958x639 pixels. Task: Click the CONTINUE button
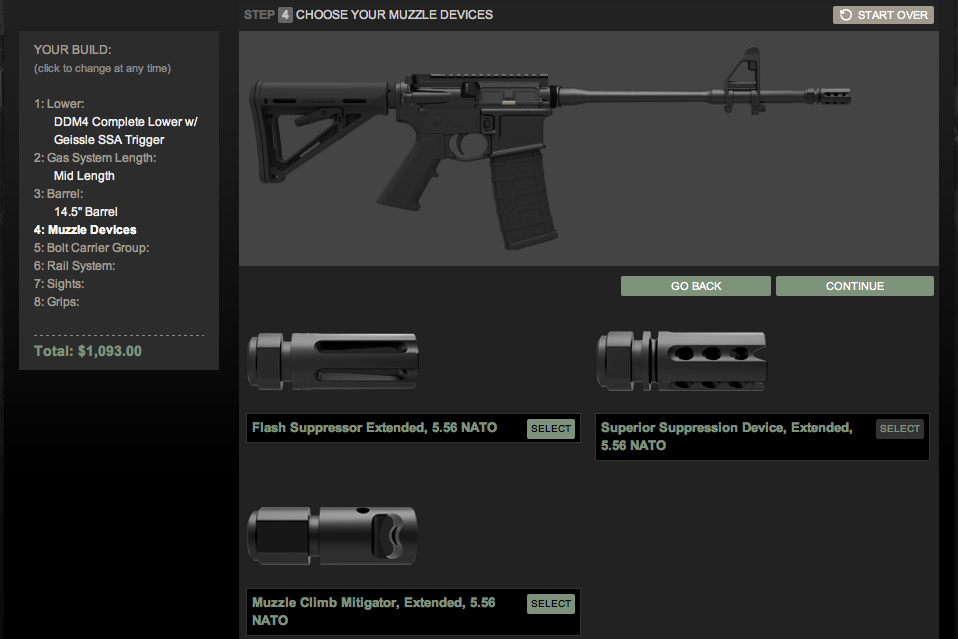pos(855,286)
